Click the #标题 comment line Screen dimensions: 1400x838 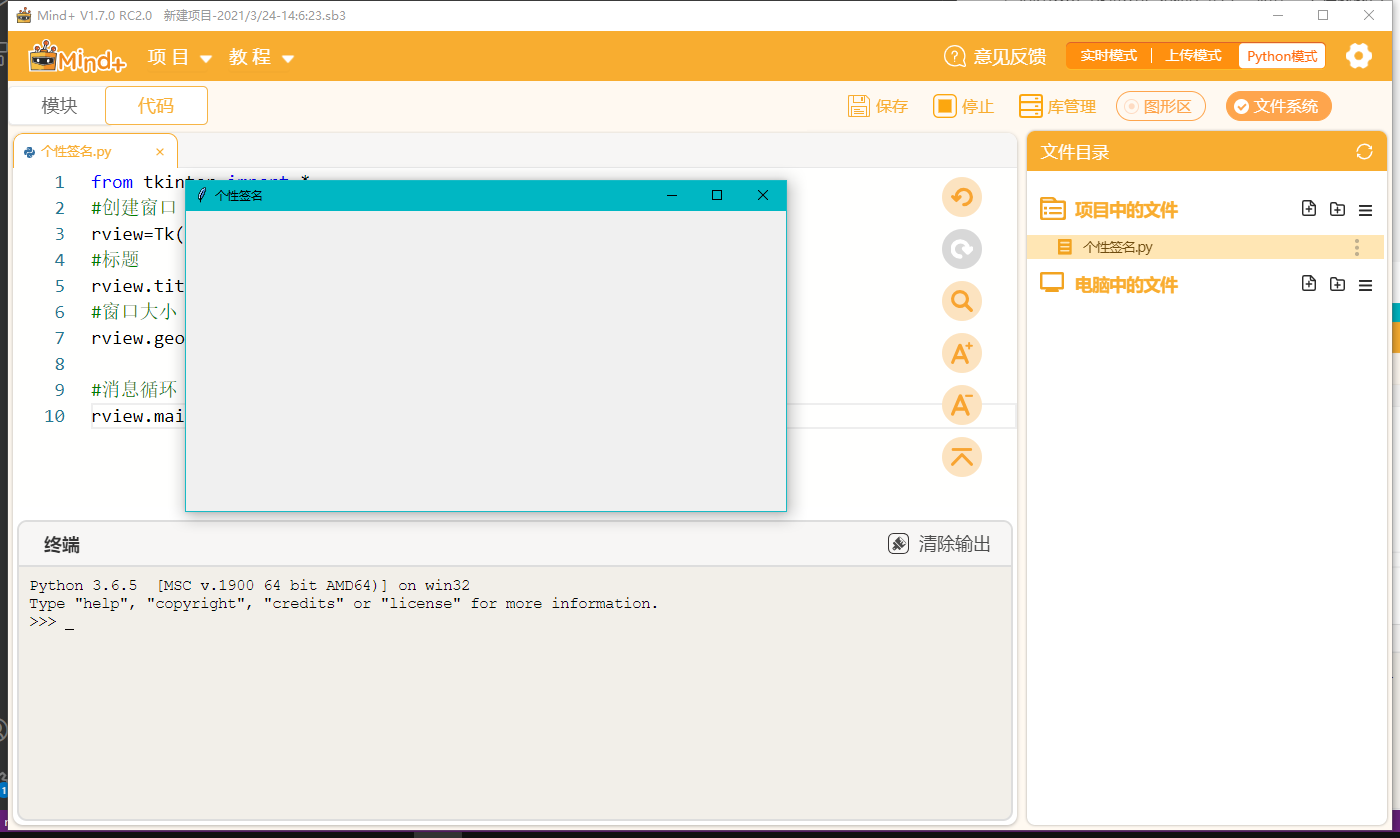114,260
